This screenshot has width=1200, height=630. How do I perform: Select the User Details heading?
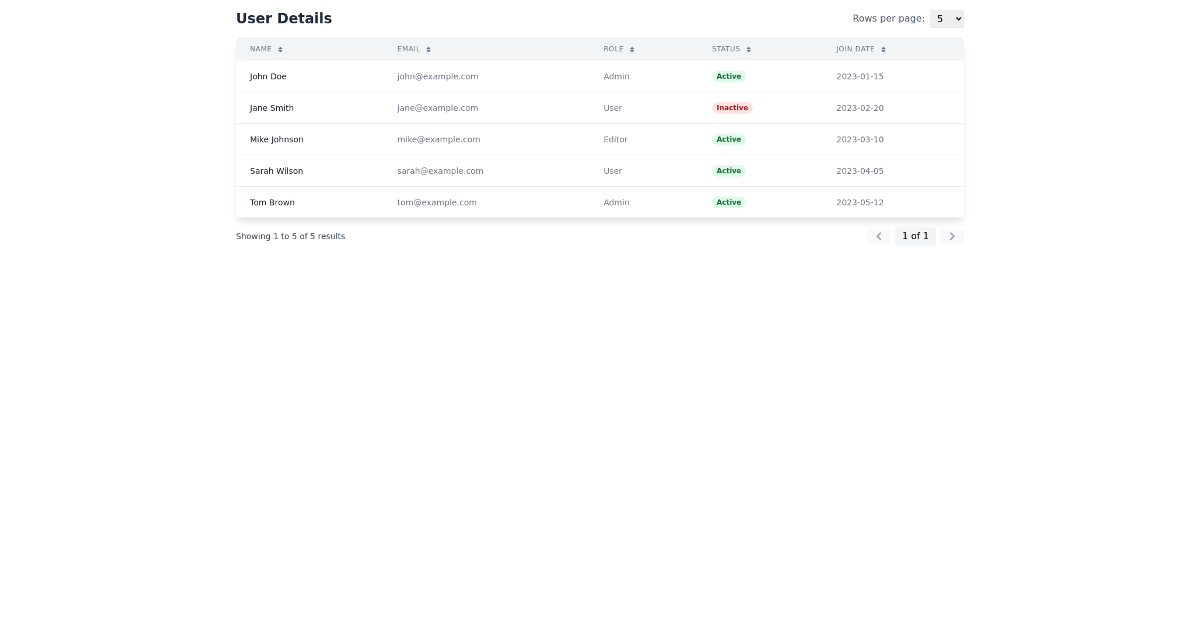283,17
